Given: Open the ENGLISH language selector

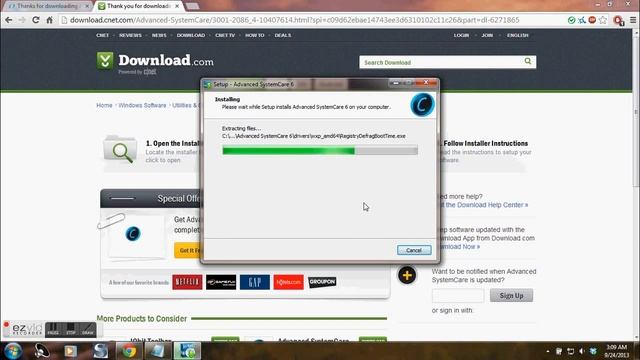Looking at the screenshot, I should click(x=518, y=36).
